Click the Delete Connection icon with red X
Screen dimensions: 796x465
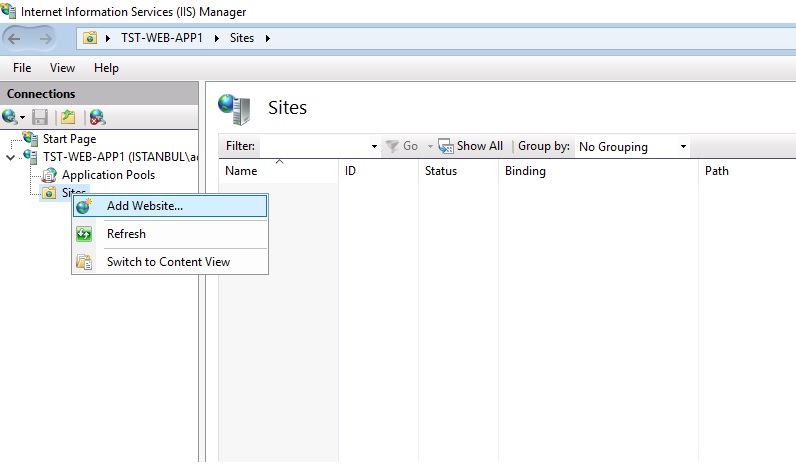pos(97,117)
